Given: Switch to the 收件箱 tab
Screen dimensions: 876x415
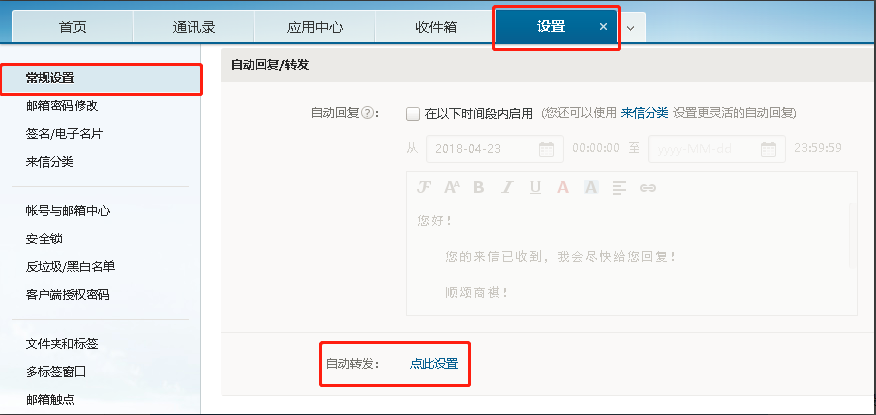Looking at the screenshot, I should click(436, 27).
